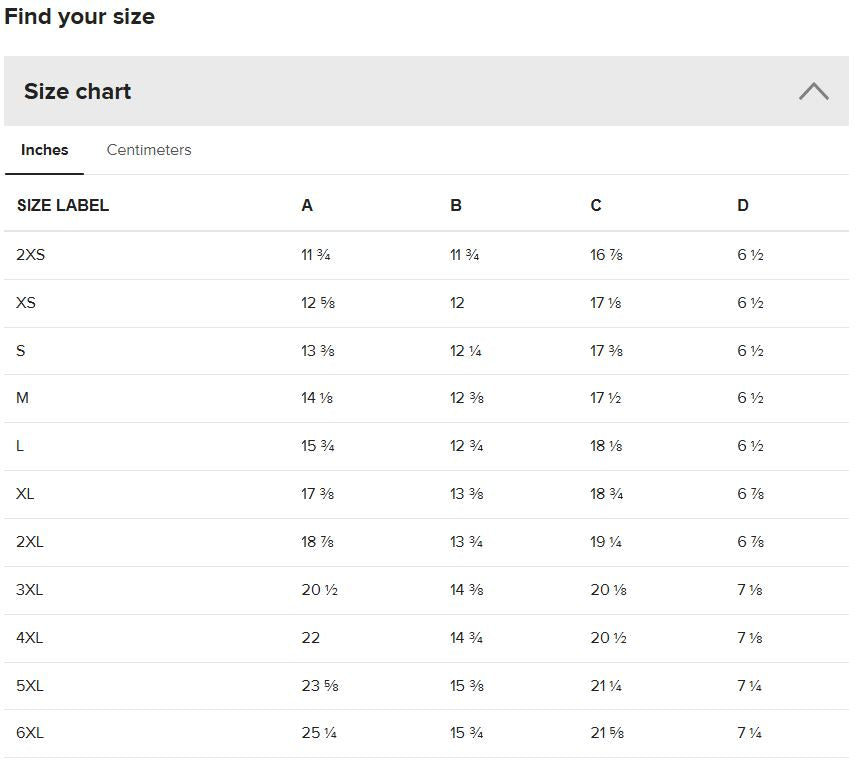Click the 6XL size row label
Screen dimensions: 856x775
coord(30,733)
